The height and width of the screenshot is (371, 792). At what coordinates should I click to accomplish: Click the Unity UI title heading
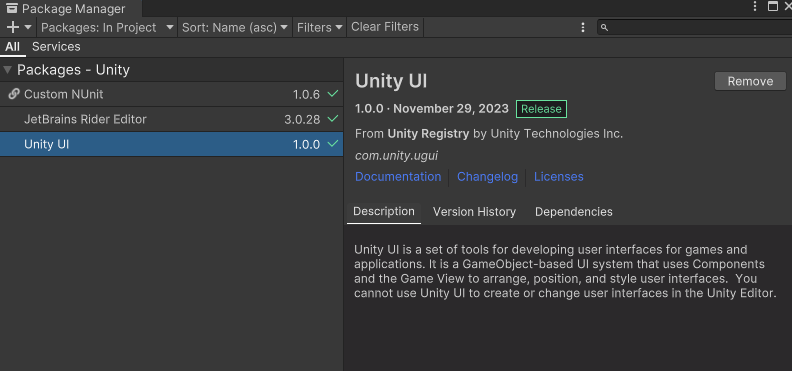pos(391,81)
